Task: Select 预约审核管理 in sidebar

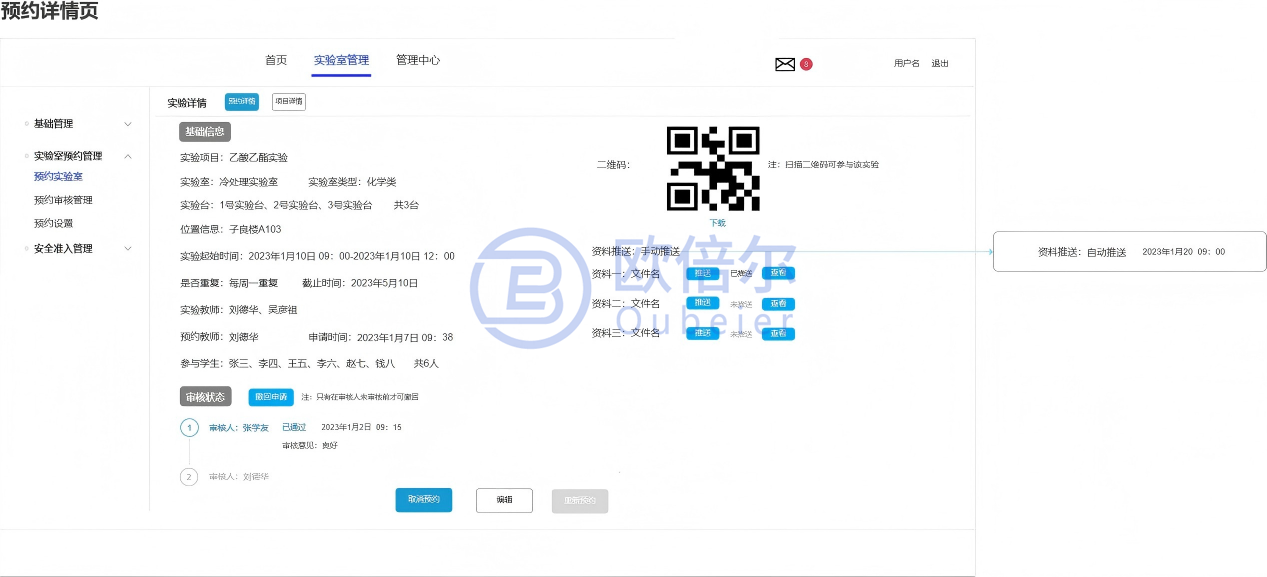Action: pos(63,200)
